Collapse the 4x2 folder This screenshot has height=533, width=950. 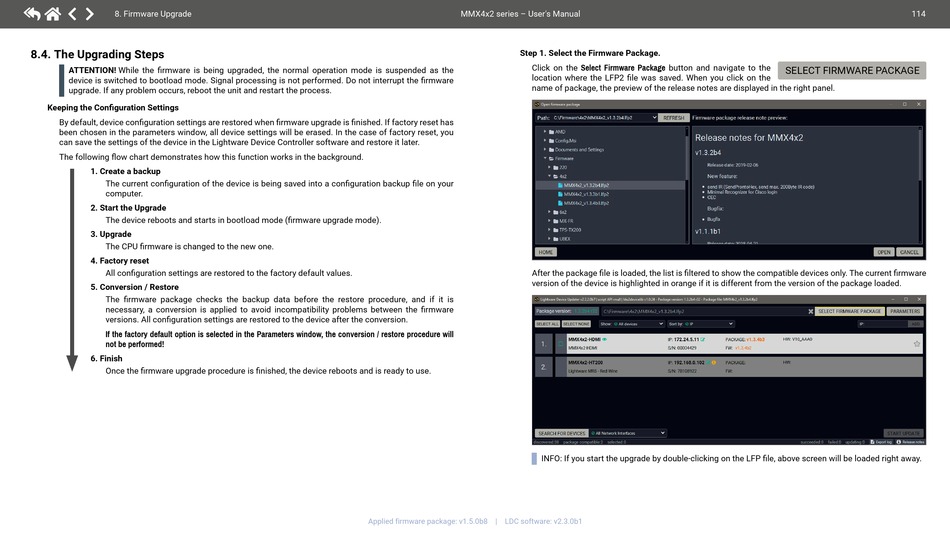click(x=550, y=176)
